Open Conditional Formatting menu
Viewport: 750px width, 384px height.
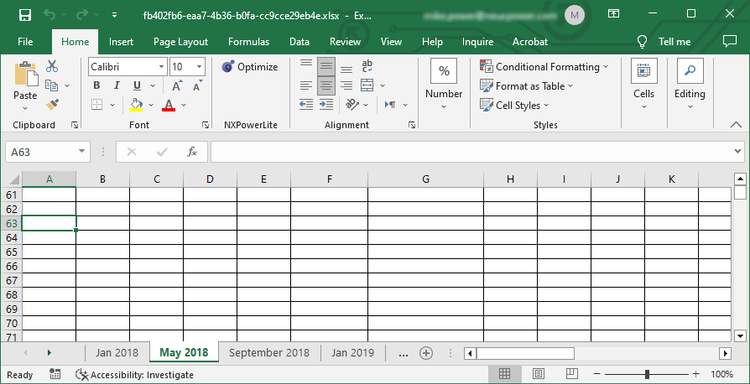(x=544, y=67)
